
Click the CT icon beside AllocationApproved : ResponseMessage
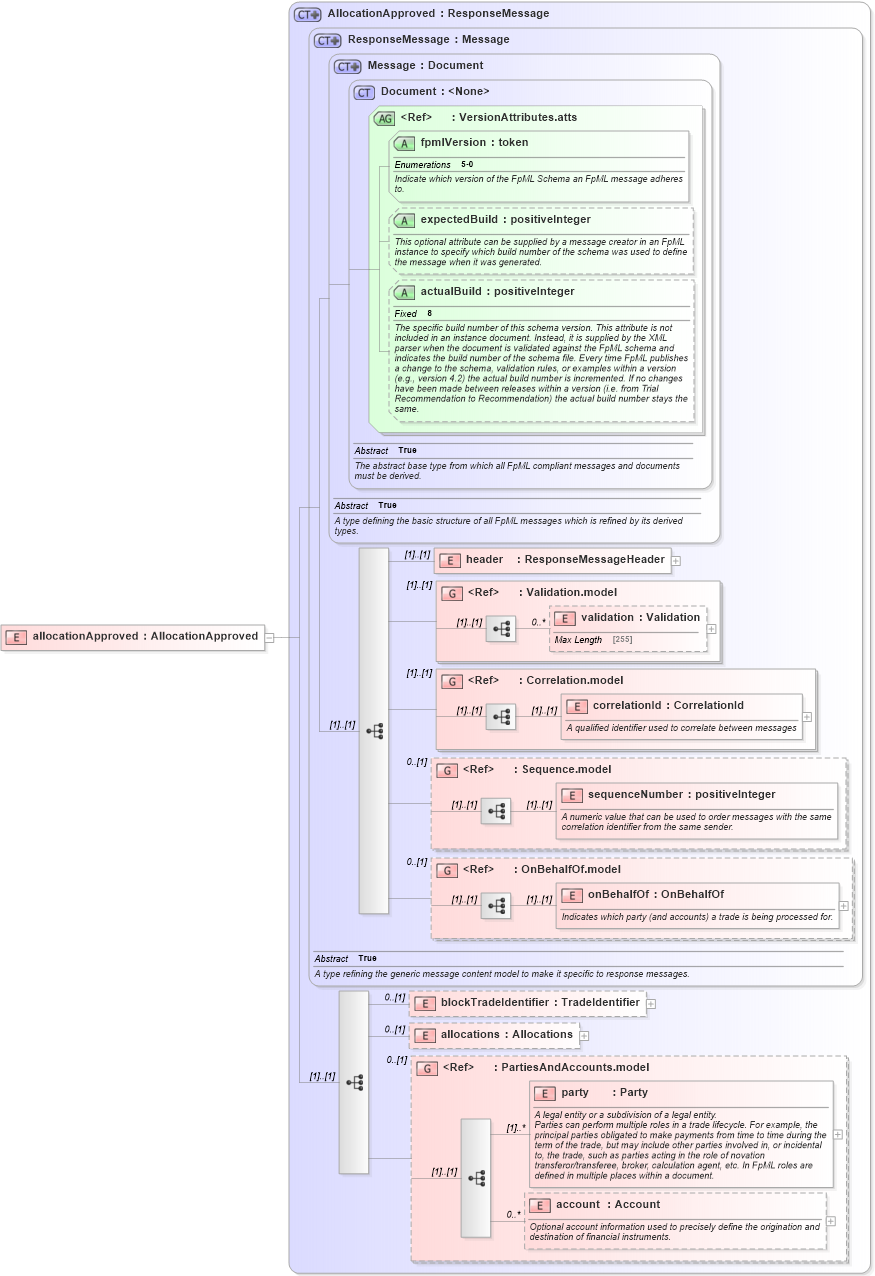coord(307,14)
